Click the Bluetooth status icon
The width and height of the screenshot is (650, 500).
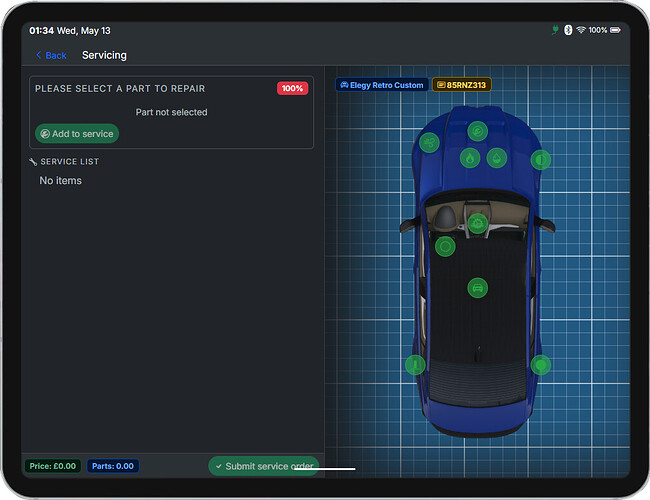coord(568,30)
